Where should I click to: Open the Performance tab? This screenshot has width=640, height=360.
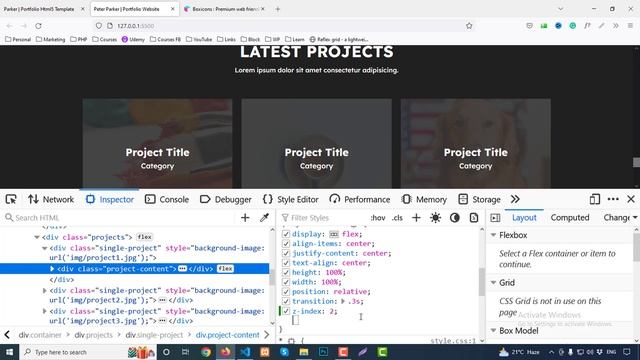[360, 199]
